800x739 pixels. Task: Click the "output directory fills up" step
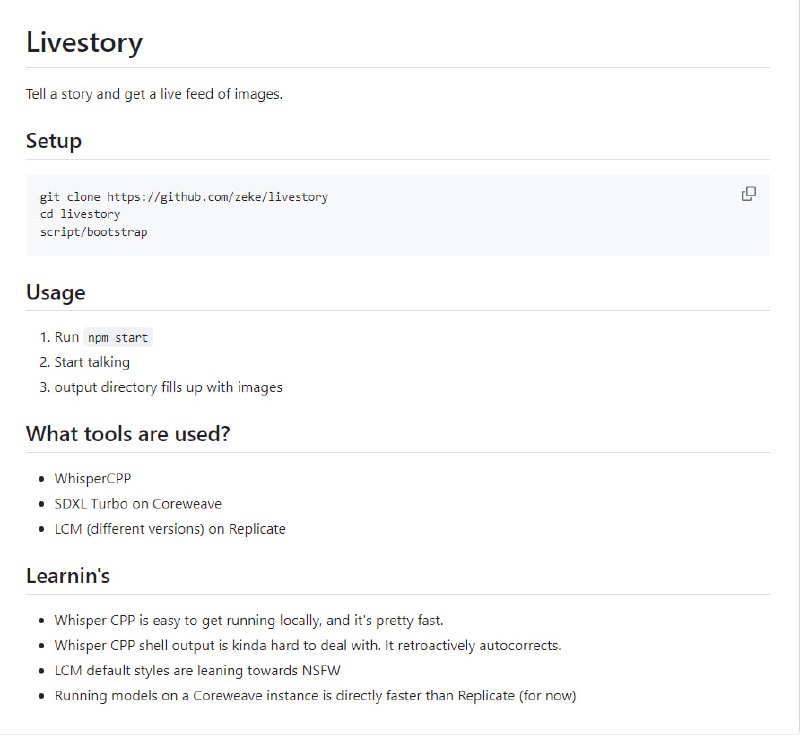point(168,387)
